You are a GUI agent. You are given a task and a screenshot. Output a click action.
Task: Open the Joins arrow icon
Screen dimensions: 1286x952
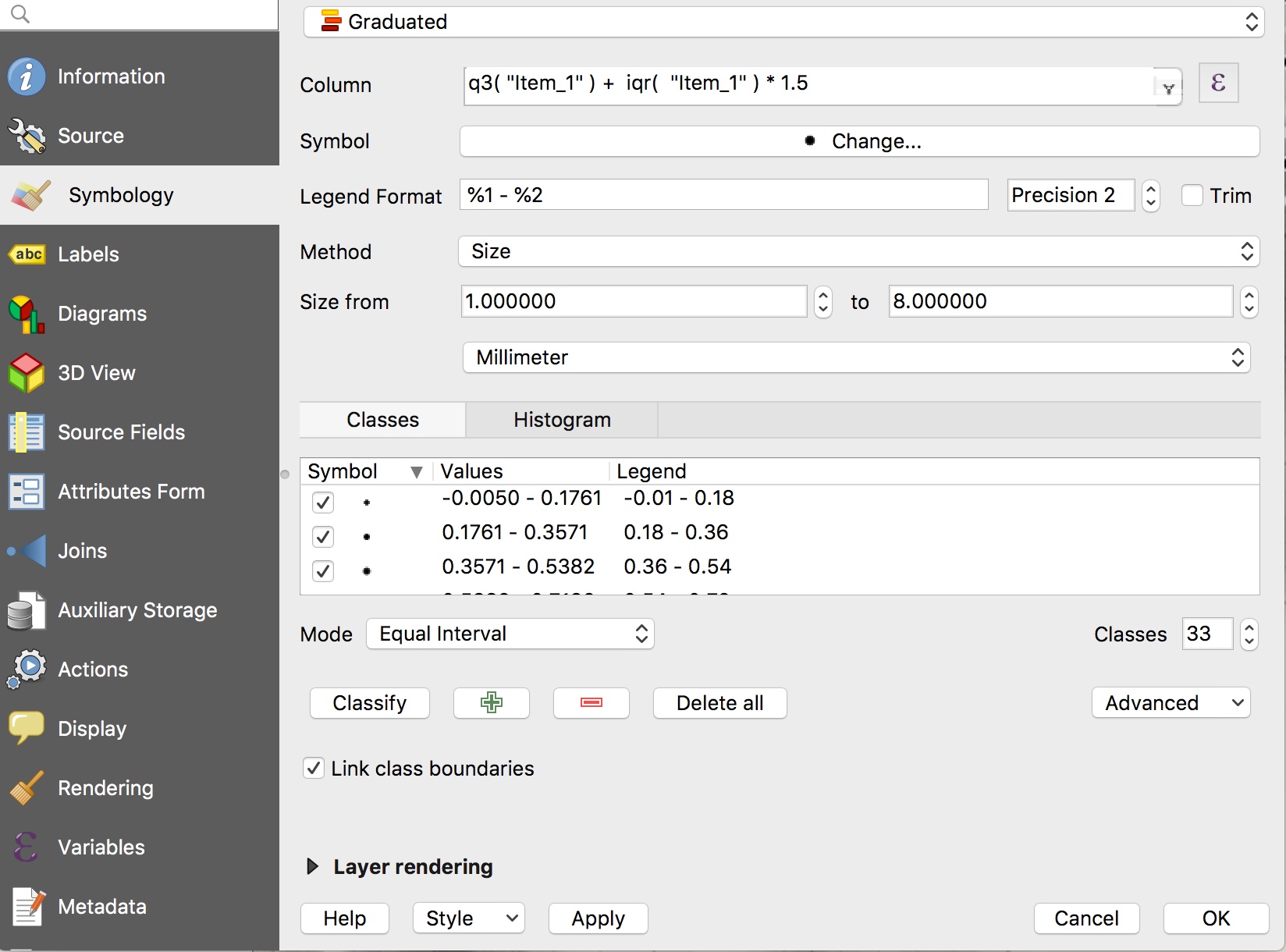(x=28, y=551)
